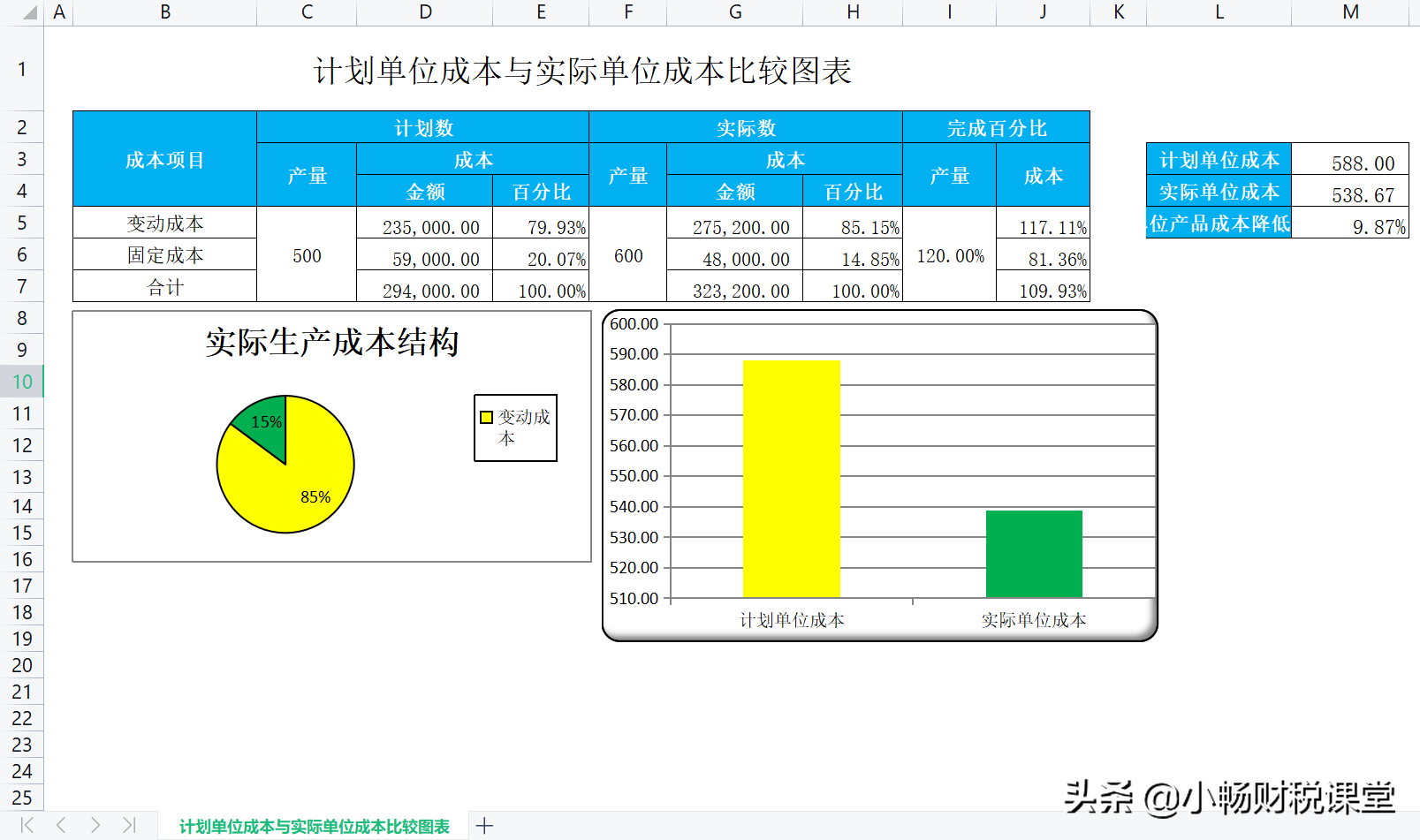Select column header D
This screenshot has height=840, width=1420.
425,12
